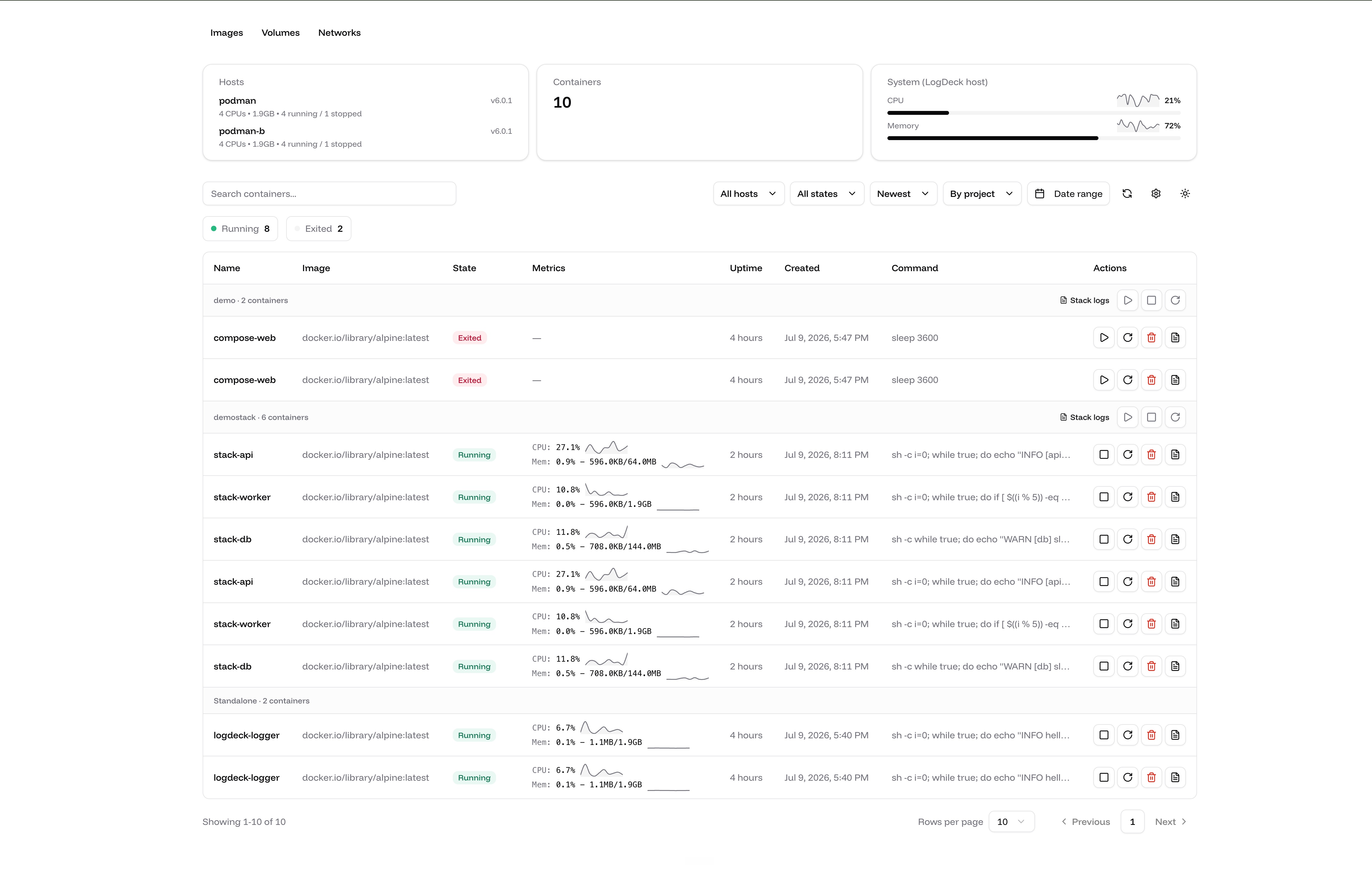
Task: Stop the first stack-db container
Action: tap(1104, 539)
